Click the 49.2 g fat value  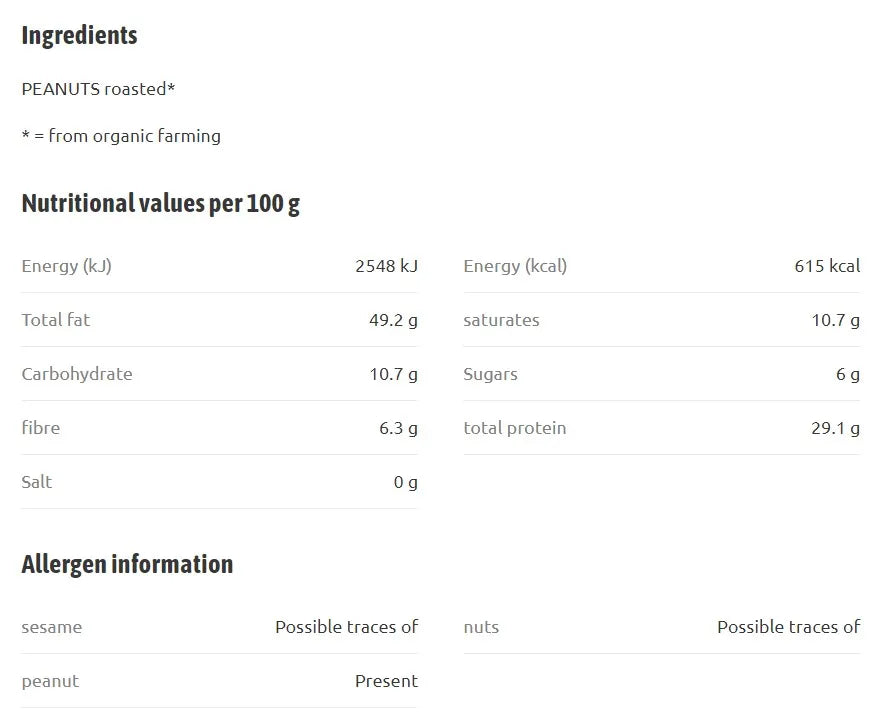coord(393,320)
